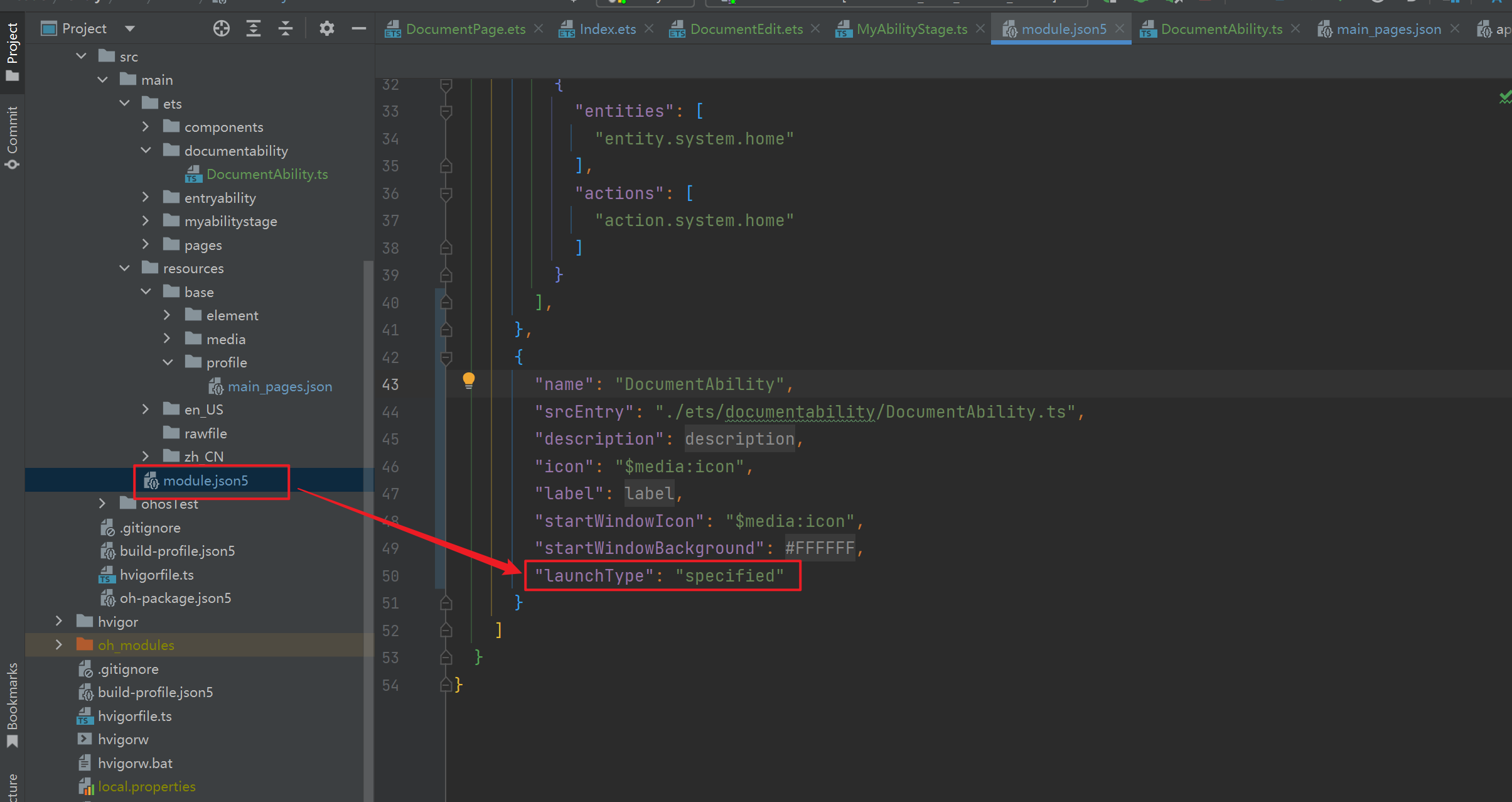Toggle code fold marker on line 36
This screenshot has height=802, width=1512.
pos(446,193)
